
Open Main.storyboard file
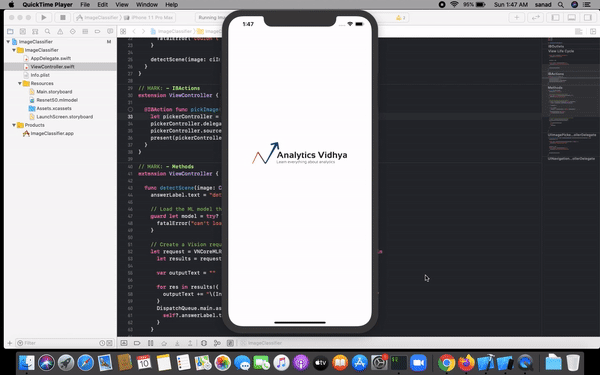pos(54,92)
